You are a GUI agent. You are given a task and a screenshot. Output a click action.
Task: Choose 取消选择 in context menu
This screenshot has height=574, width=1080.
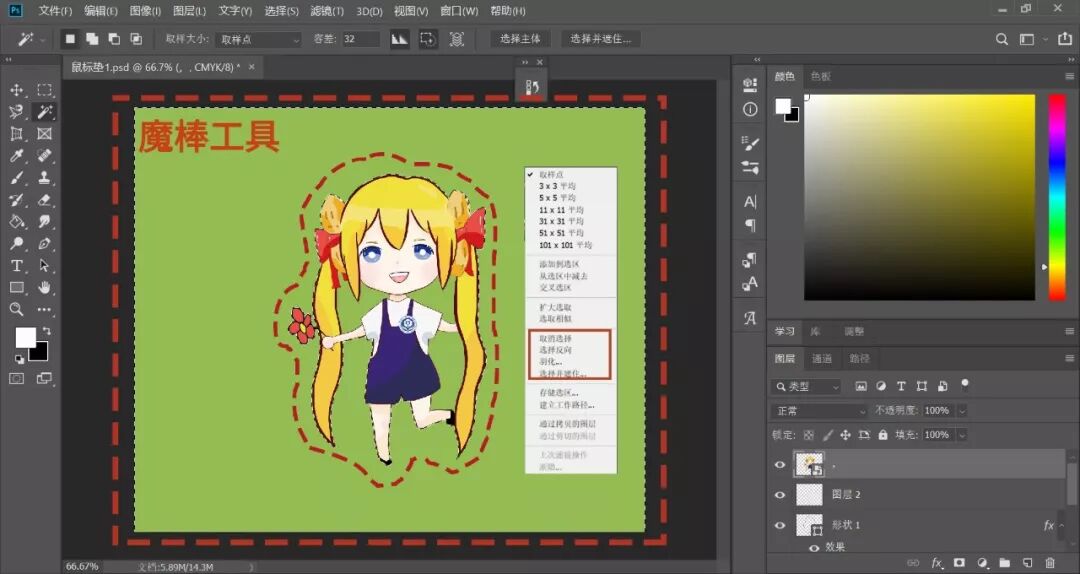[x=555, y=339]
